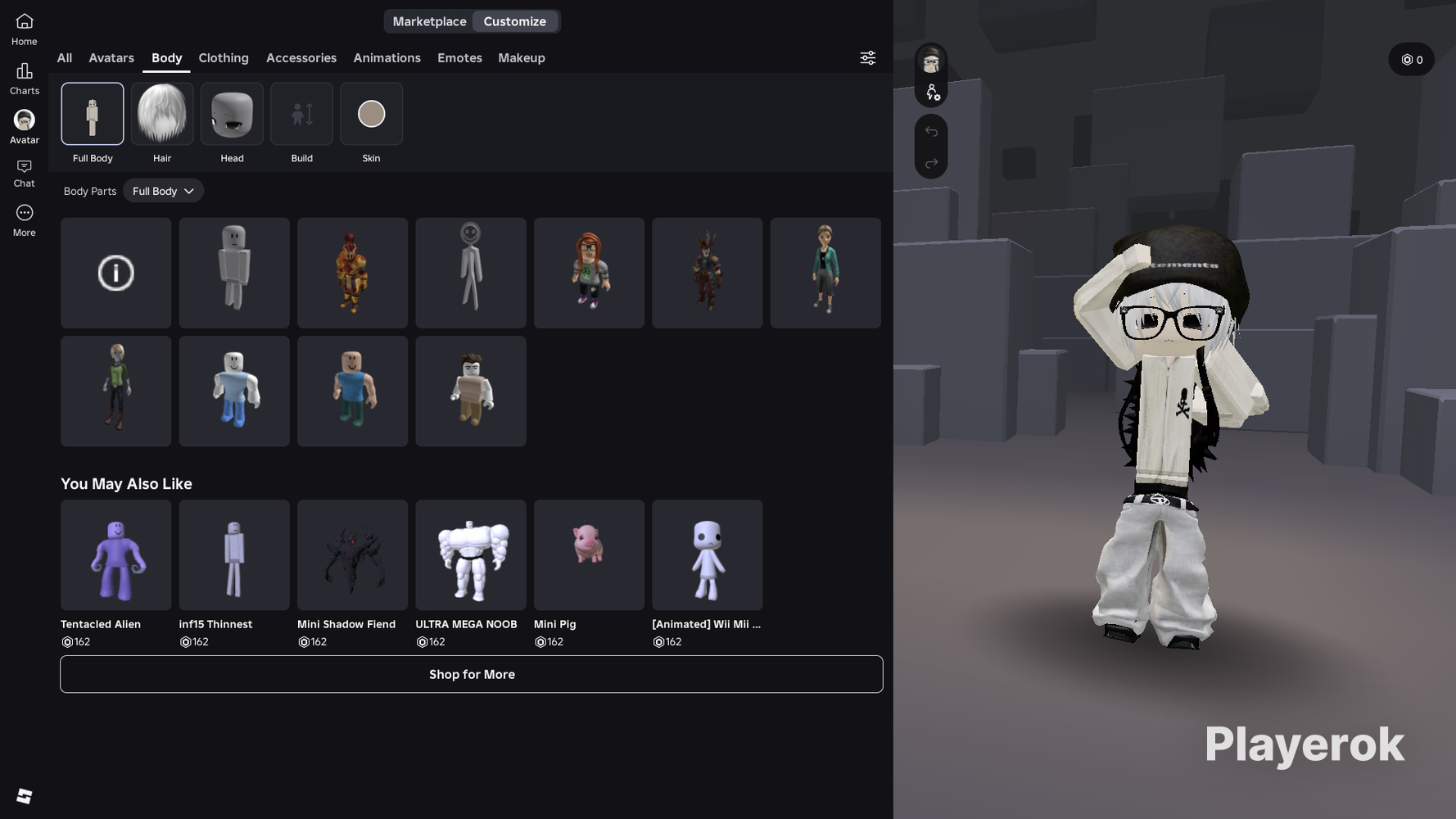Image resolution: width=1456 pixels, height=819 pixels.
Task: Select the woman in teal jacket body
Action: coord(825,273)
